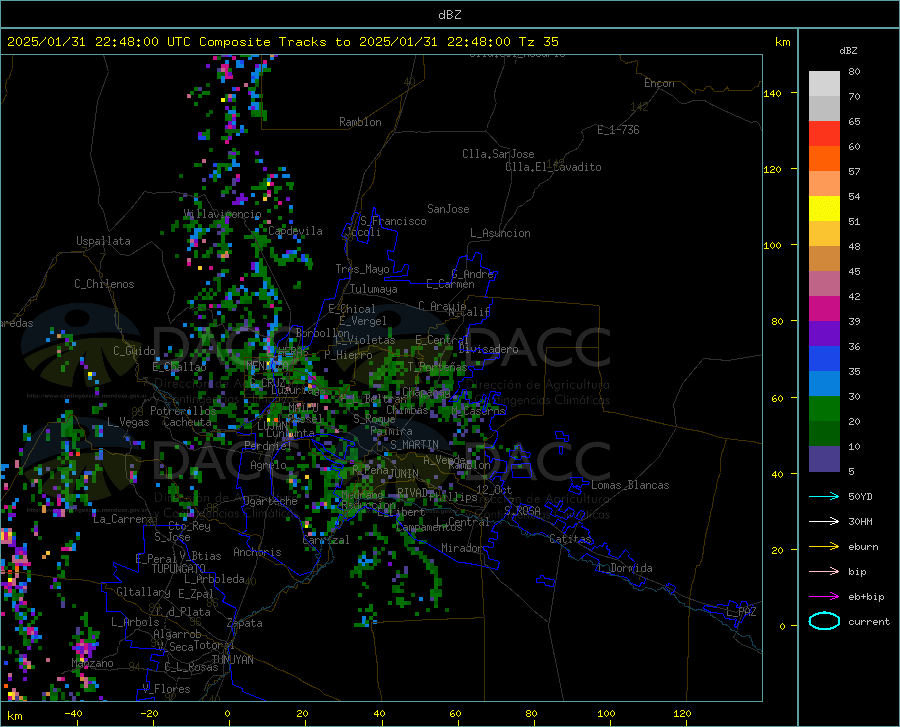This screenshot has height=727, width=900.
Task: Click the Carrizal map label
Action: click(x=326, y=540)
